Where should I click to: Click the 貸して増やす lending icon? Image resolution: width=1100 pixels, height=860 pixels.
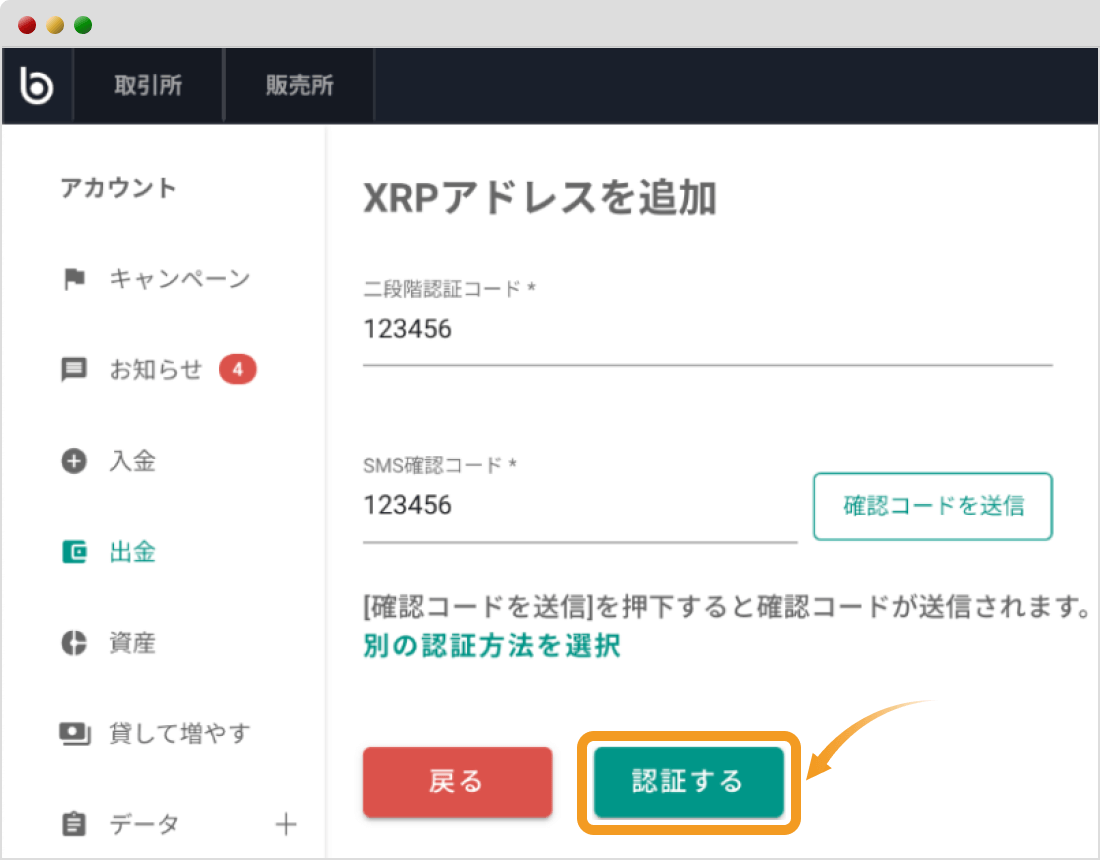[x=73, y=733]
